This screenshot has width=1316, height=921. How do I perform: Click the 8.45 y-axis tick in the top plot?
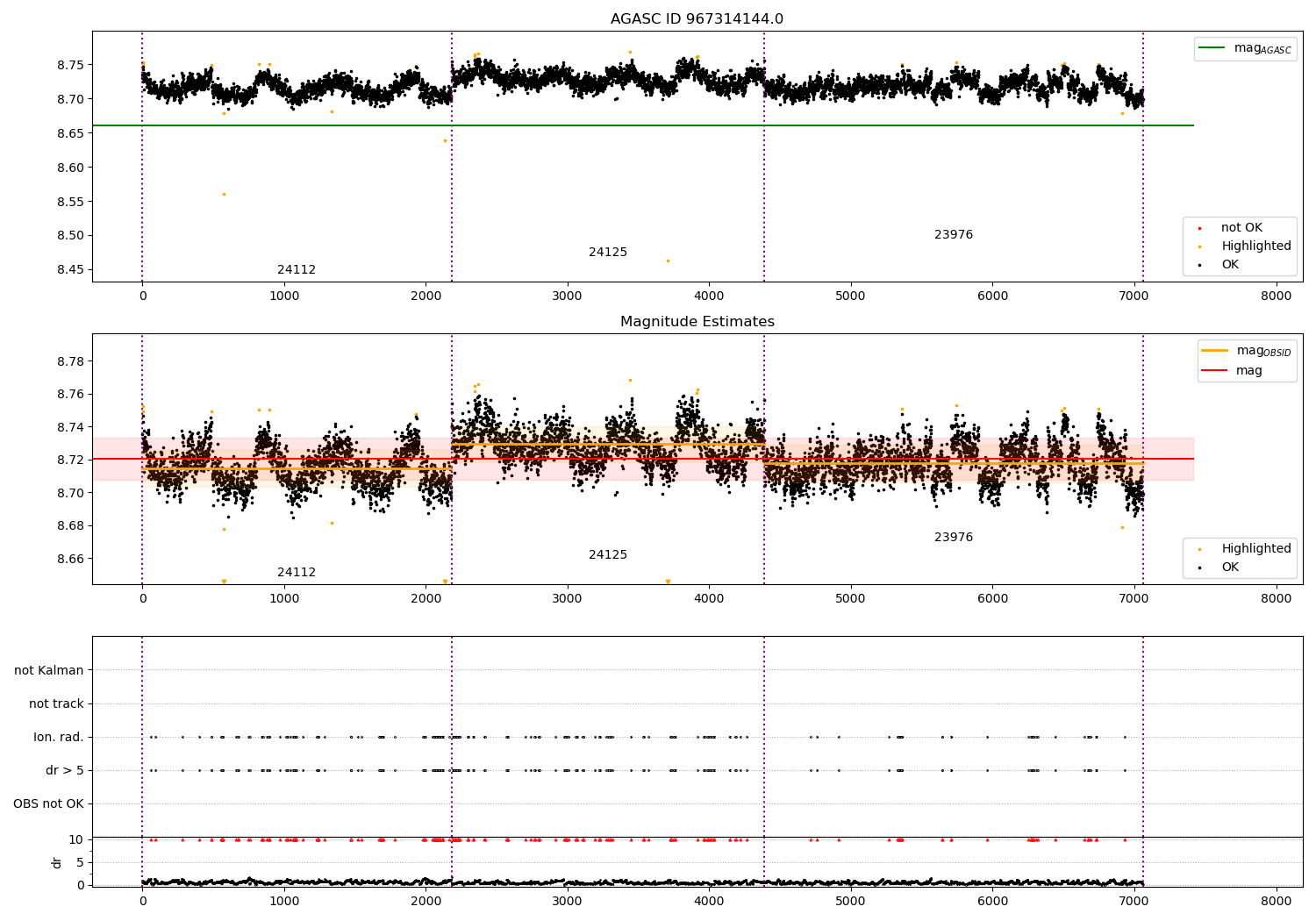pyautogui.click(x=70, y=270)
